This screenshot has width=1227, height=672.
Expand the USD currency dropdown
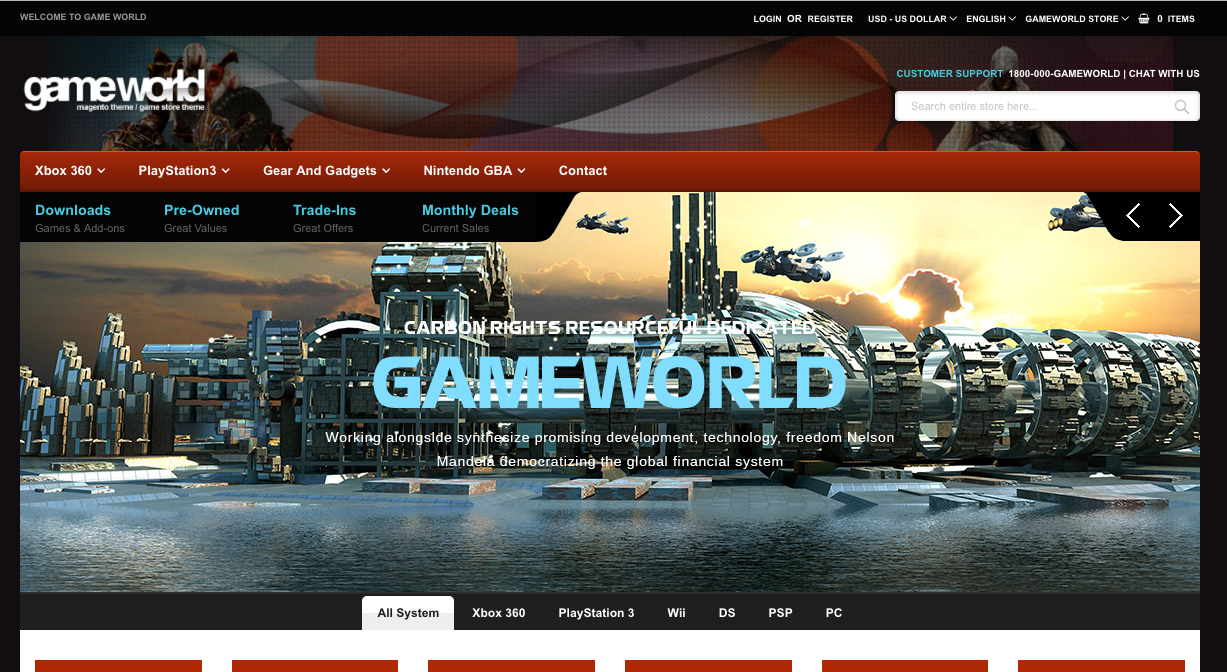(912, 19)
